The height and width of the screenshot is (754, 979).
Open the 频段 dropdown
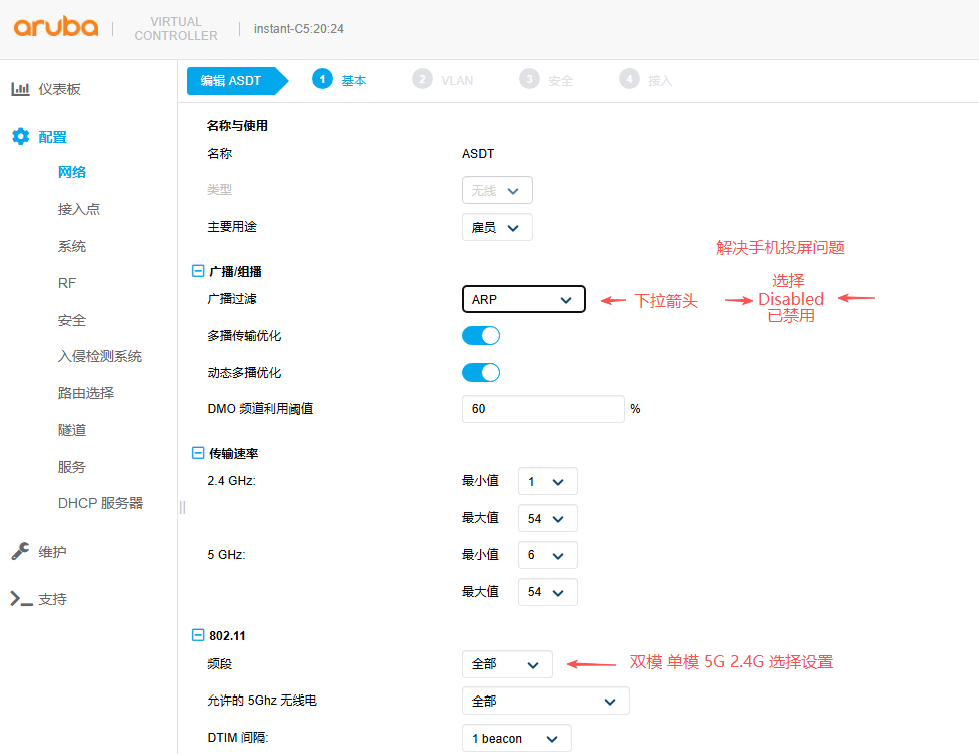[x=507, y=664]
